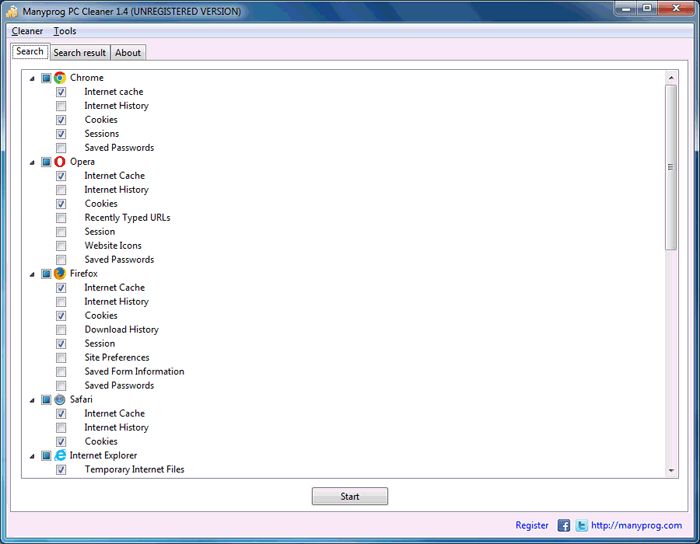Click the Opera browser icon
The height and width of the screenshot is (544, 700).
pos(60,162)
